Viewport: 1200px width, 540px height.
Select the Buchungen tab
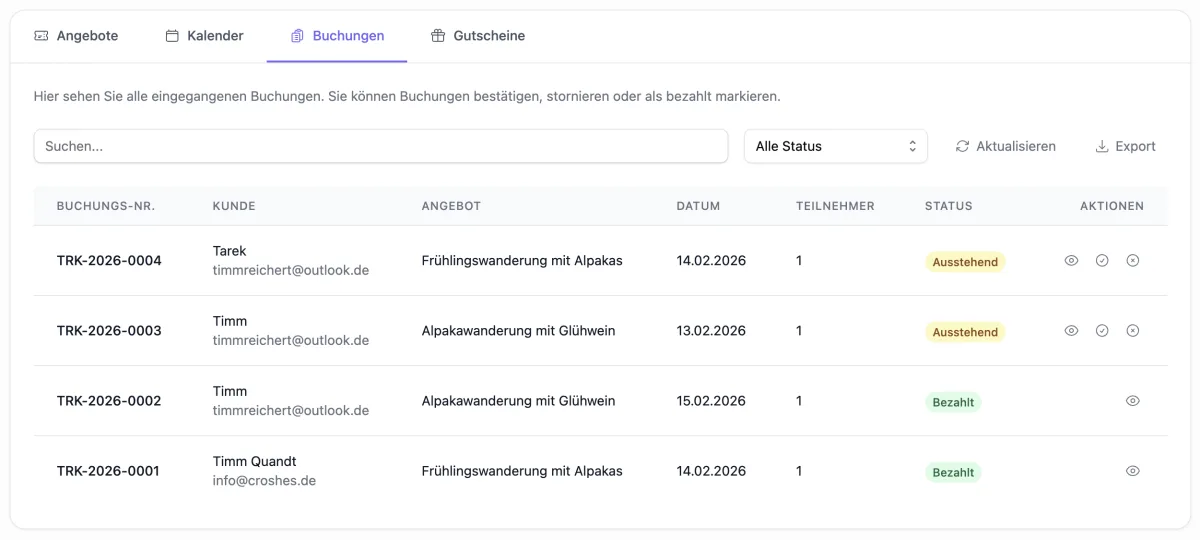pyautogui.click(x=337, y=36)
